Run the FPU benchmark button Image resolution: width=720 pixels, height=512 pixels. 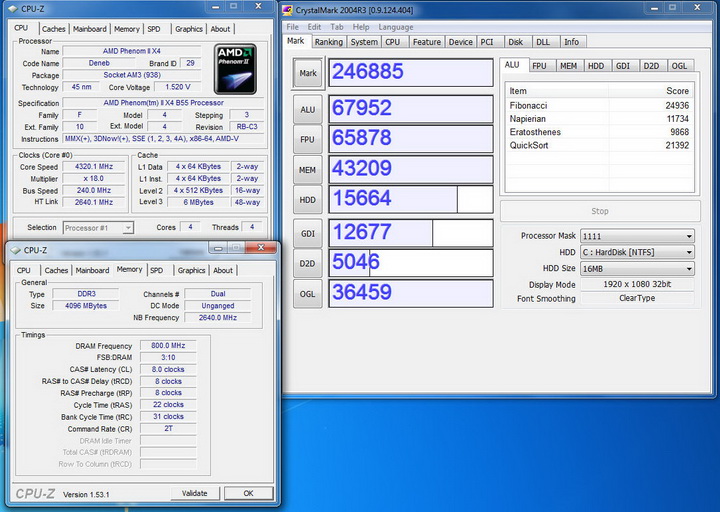coord(308,139)
